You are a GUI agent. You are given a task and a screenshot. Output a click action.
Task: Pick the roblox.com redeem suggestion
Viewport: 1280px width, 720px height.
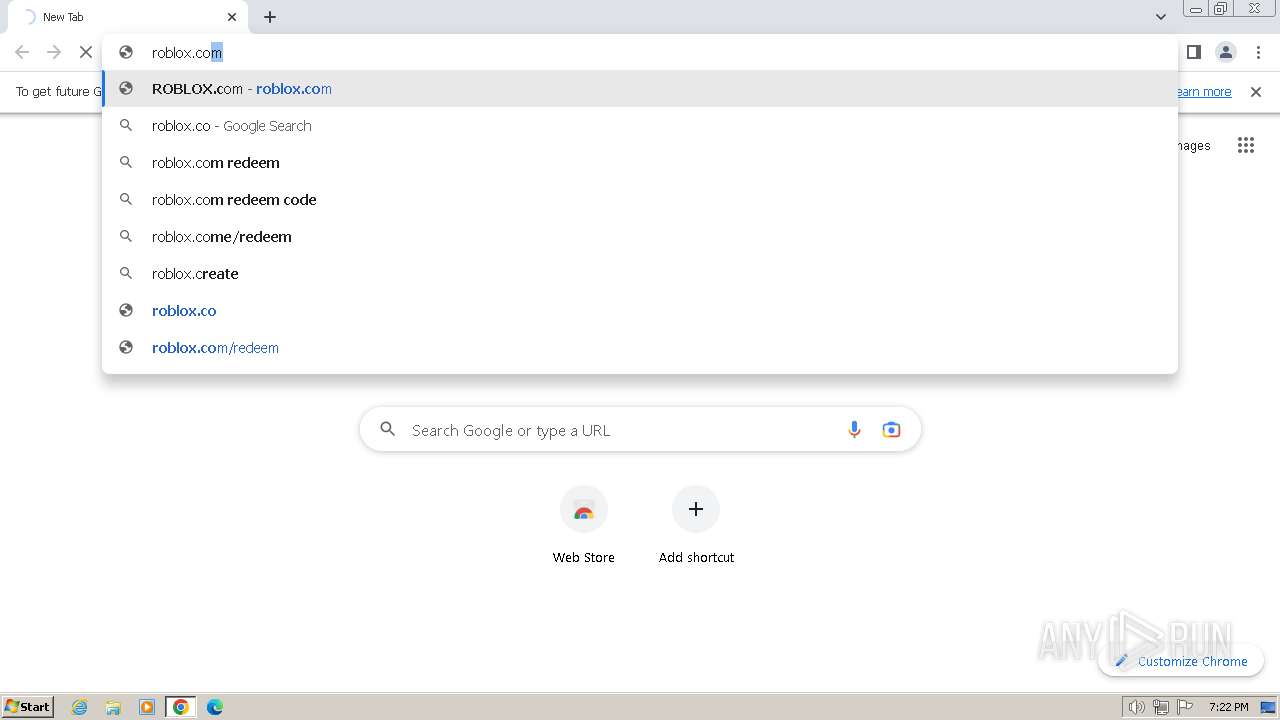640,163
